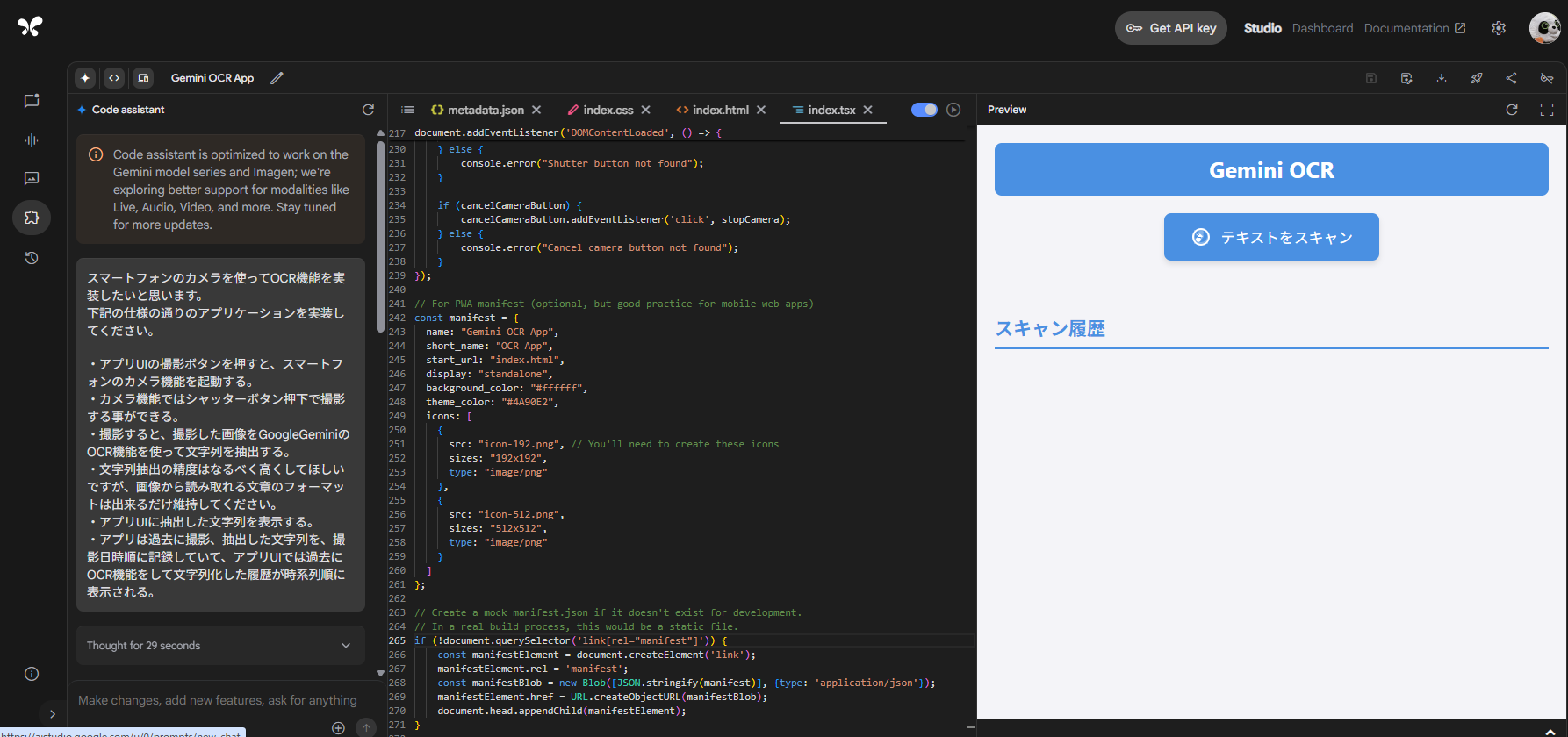The width and height of the screenshot is (1568, 737).
Task: Open the user profile avatar
Action: 1545,28
